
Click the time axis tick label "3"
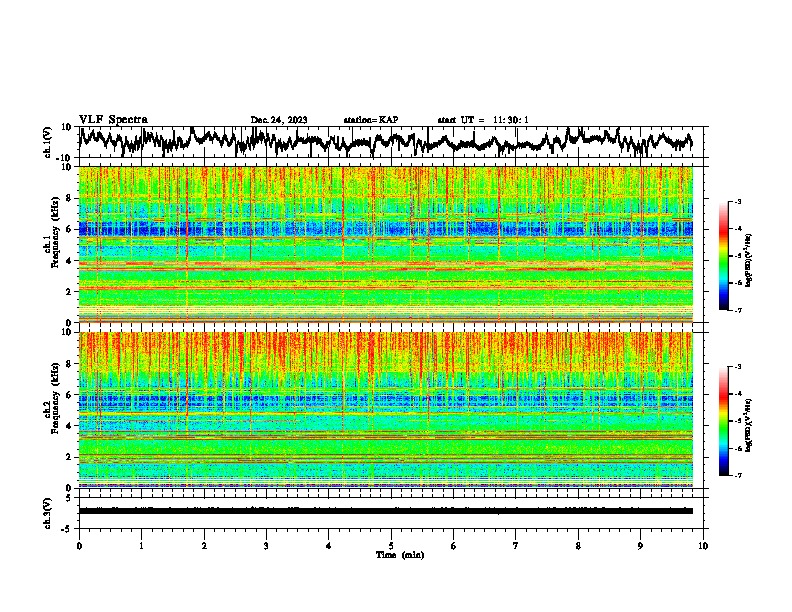(x=266, y=546)
